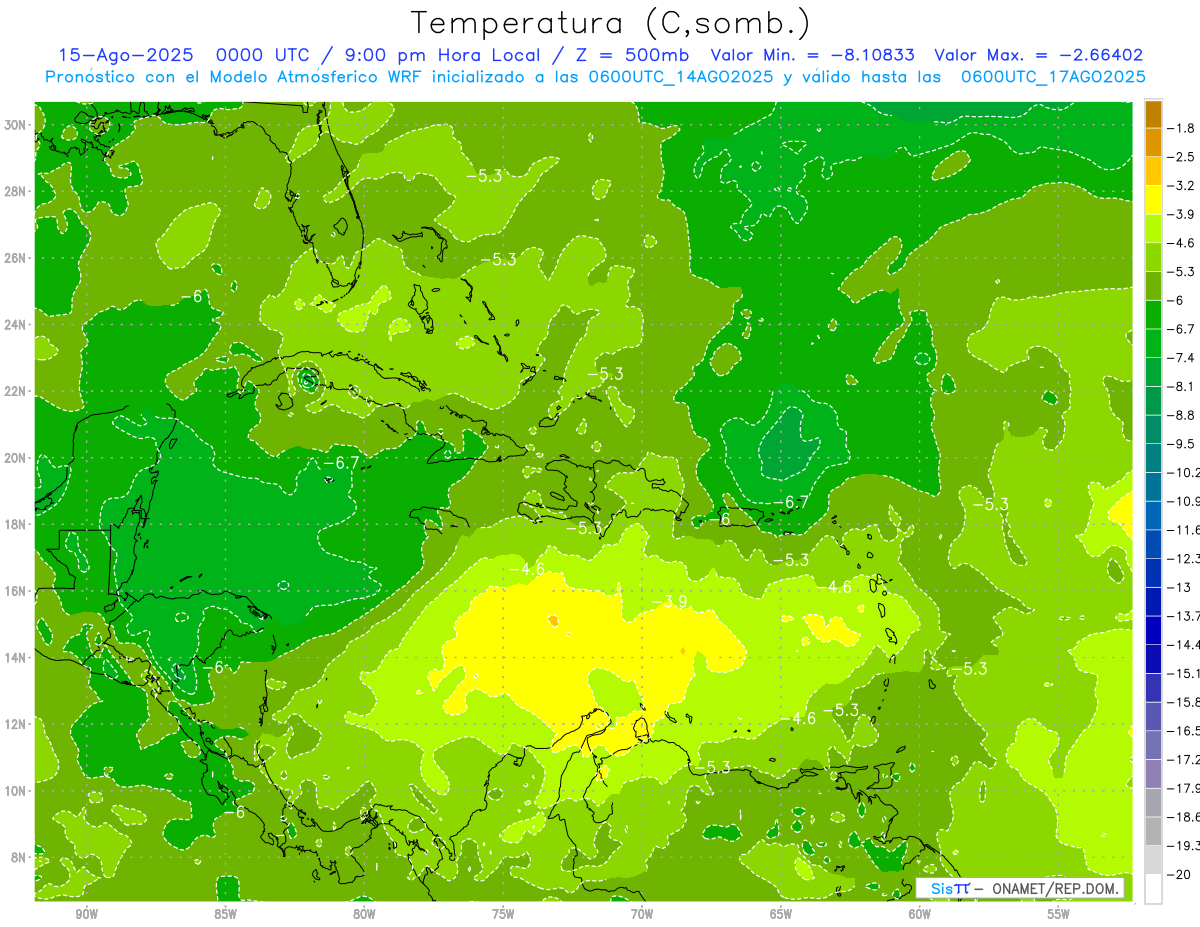The height and width of the screenshot is (927, 1200).
Task: Click the "80W" longitude axis label
Action: pyautogui.click(x=364, y=914)
